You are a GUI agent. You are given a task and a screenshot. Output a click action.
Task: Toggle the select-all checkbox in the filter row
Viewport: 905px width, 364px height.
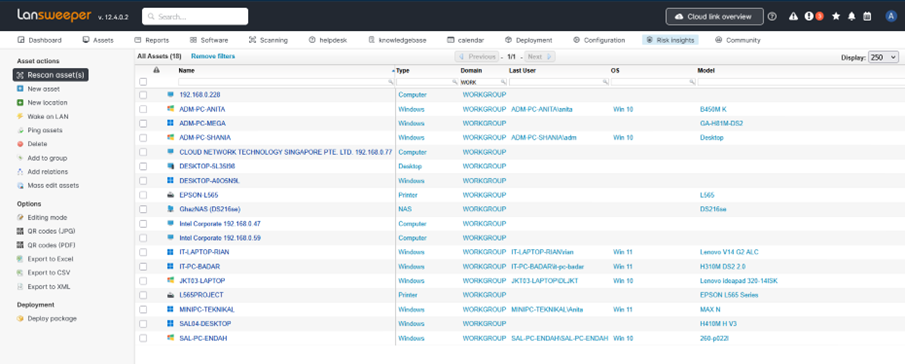143,82
